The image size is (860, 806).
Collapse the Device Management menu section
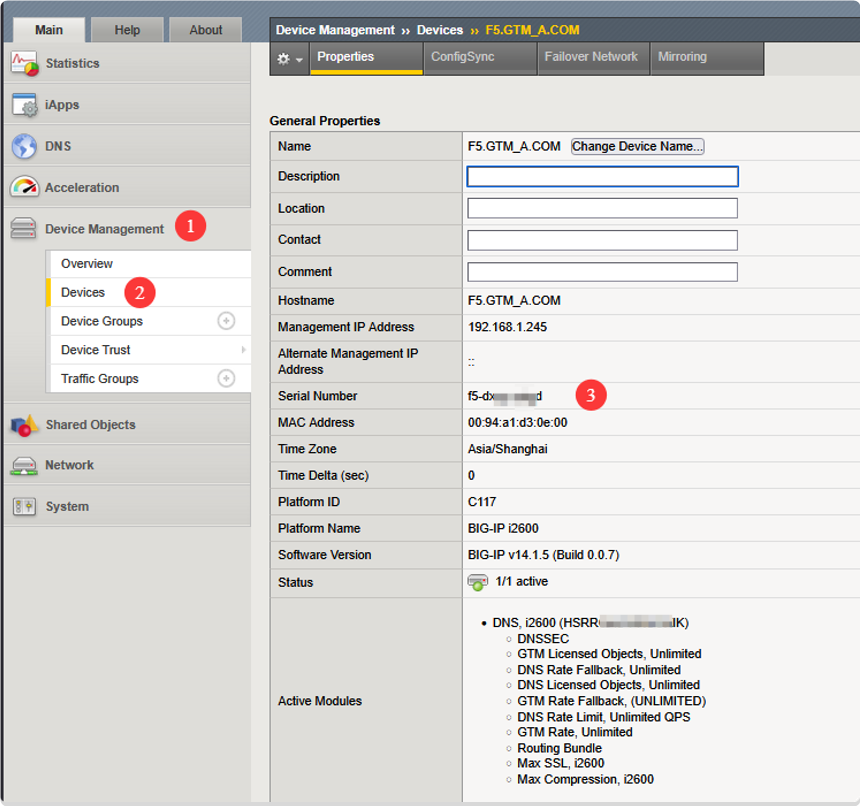127,229
